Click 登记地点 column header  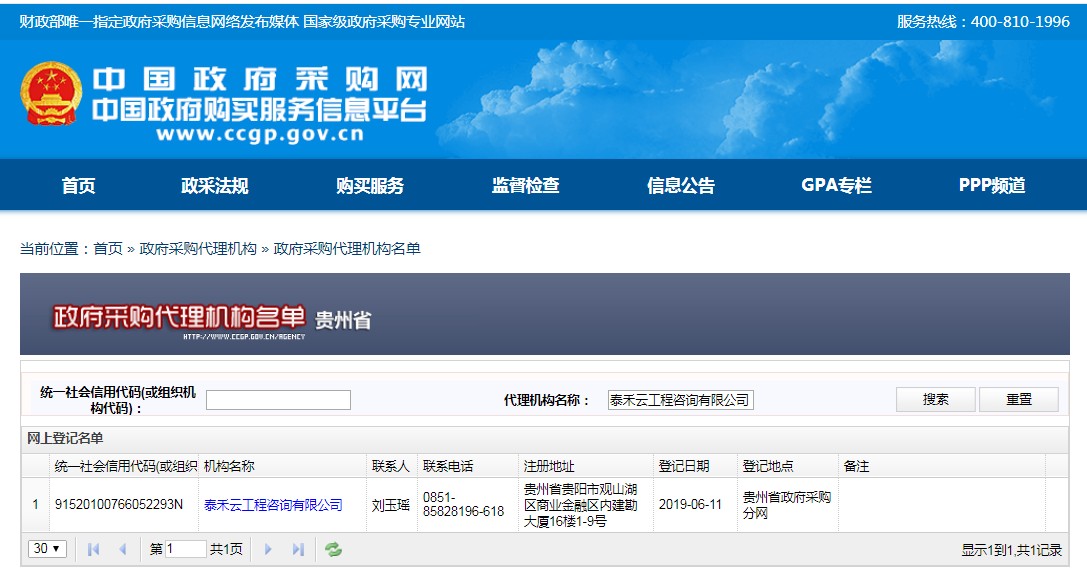pyautogui.click(x=788, y=466)
